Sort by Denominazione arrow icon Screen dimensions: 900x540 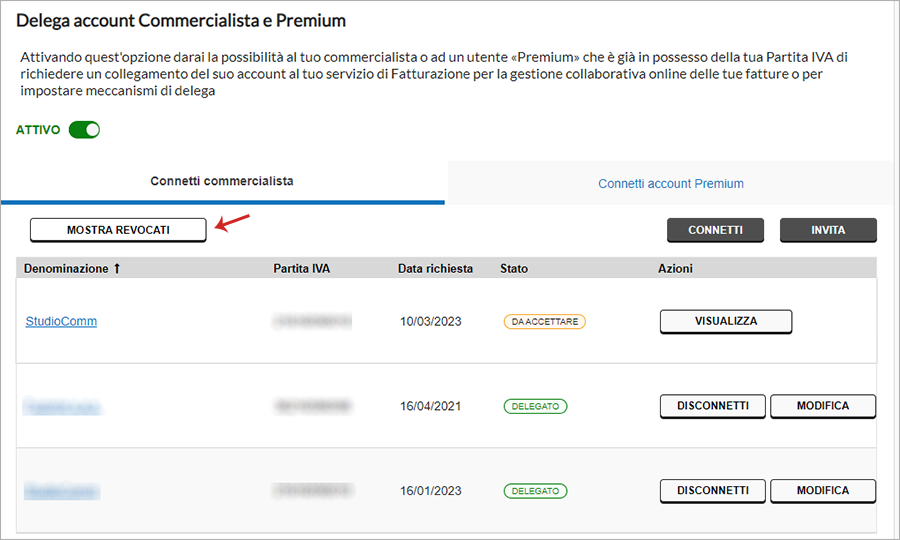click(117, 269)
